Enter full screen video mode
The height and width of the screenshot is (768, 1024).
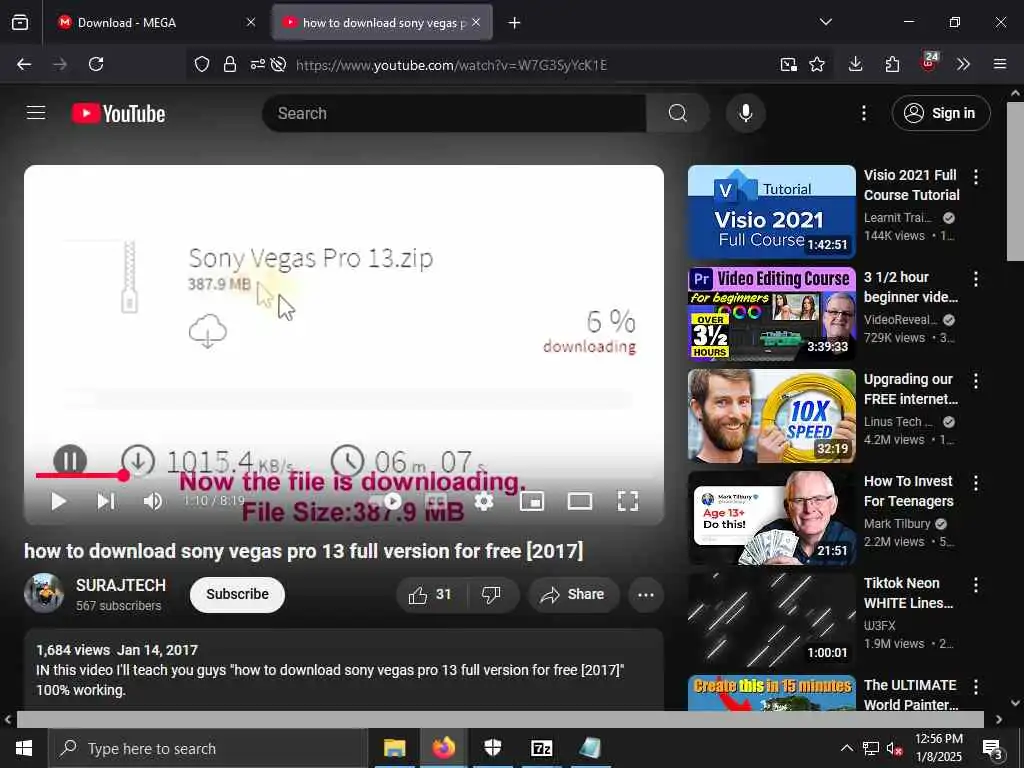(628, 501)
